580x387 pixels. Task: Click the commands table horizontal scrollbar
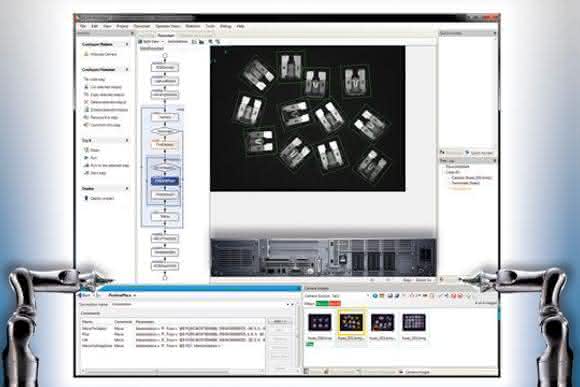[x=172, y=370]
